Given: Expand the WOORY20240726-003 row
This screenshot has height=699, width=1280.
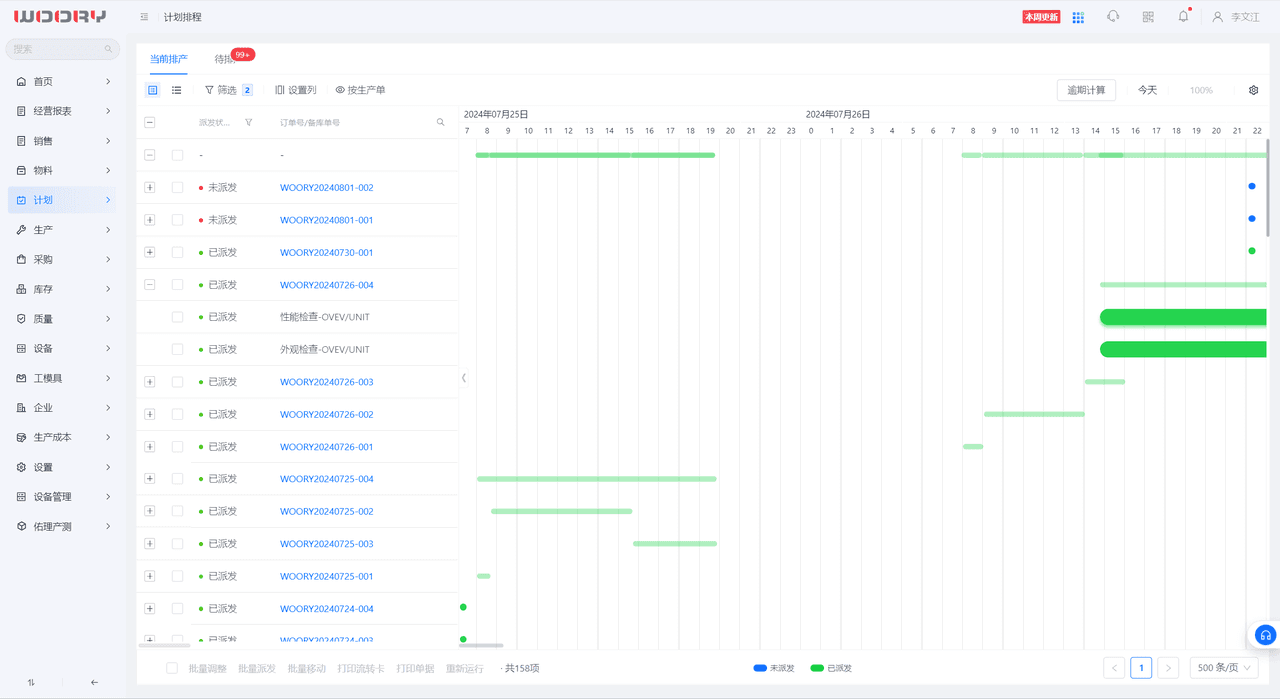Looking at the screenshot, I should tap(150, 382).
